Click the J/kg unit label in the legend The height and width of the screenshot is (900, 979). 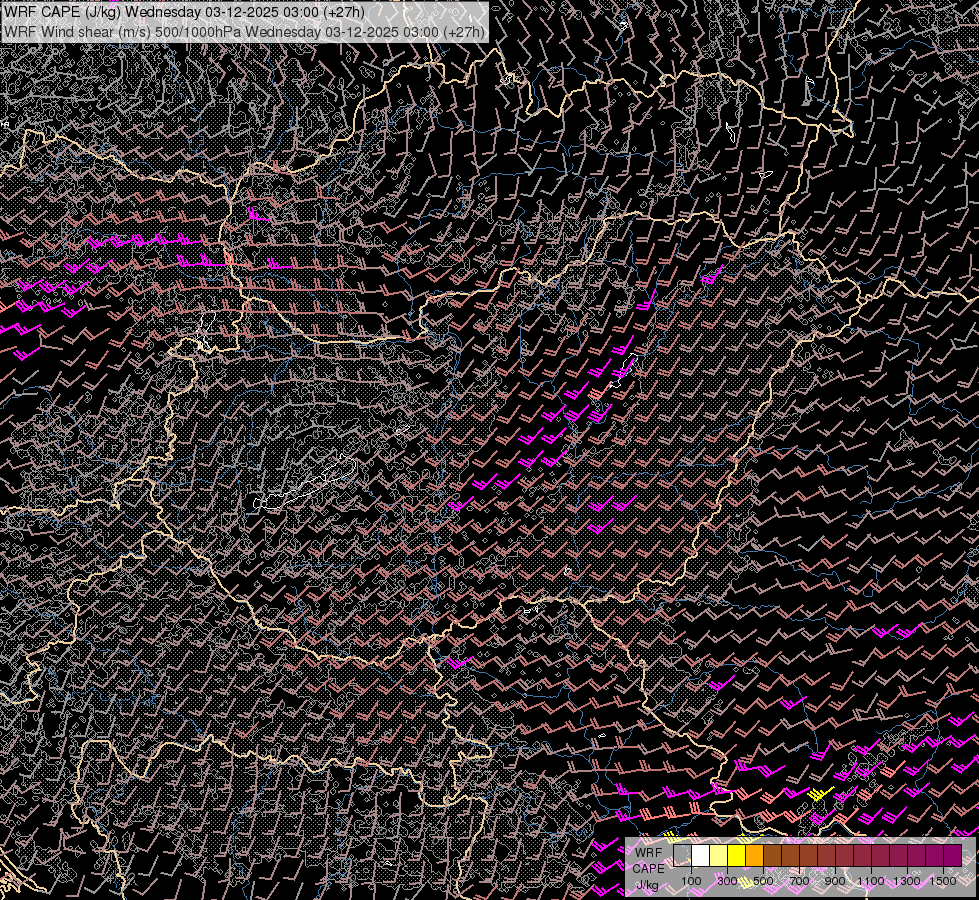point(647,885)
